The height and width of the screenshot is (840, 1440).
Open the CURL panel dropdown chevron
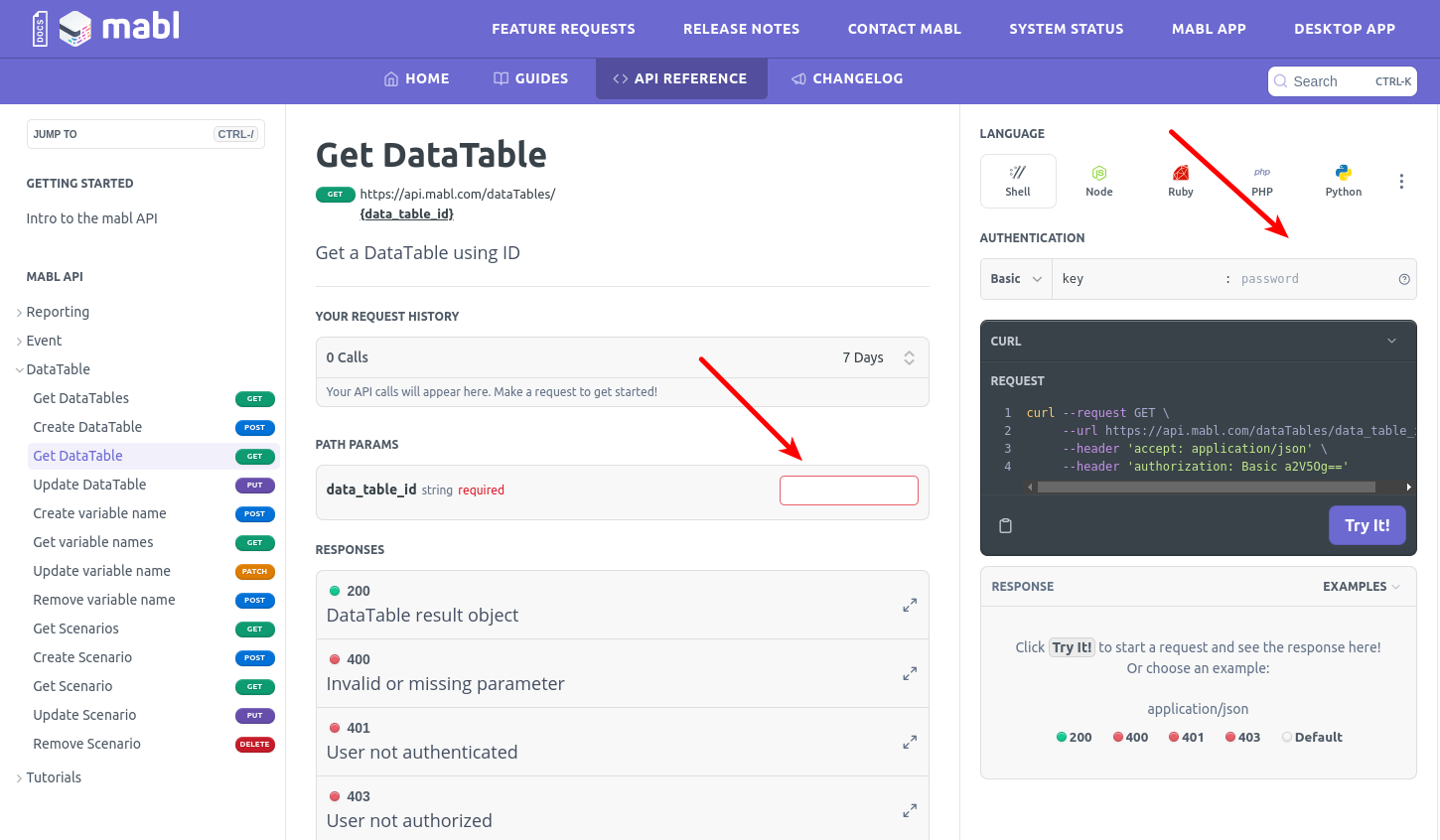(1392, 341)
